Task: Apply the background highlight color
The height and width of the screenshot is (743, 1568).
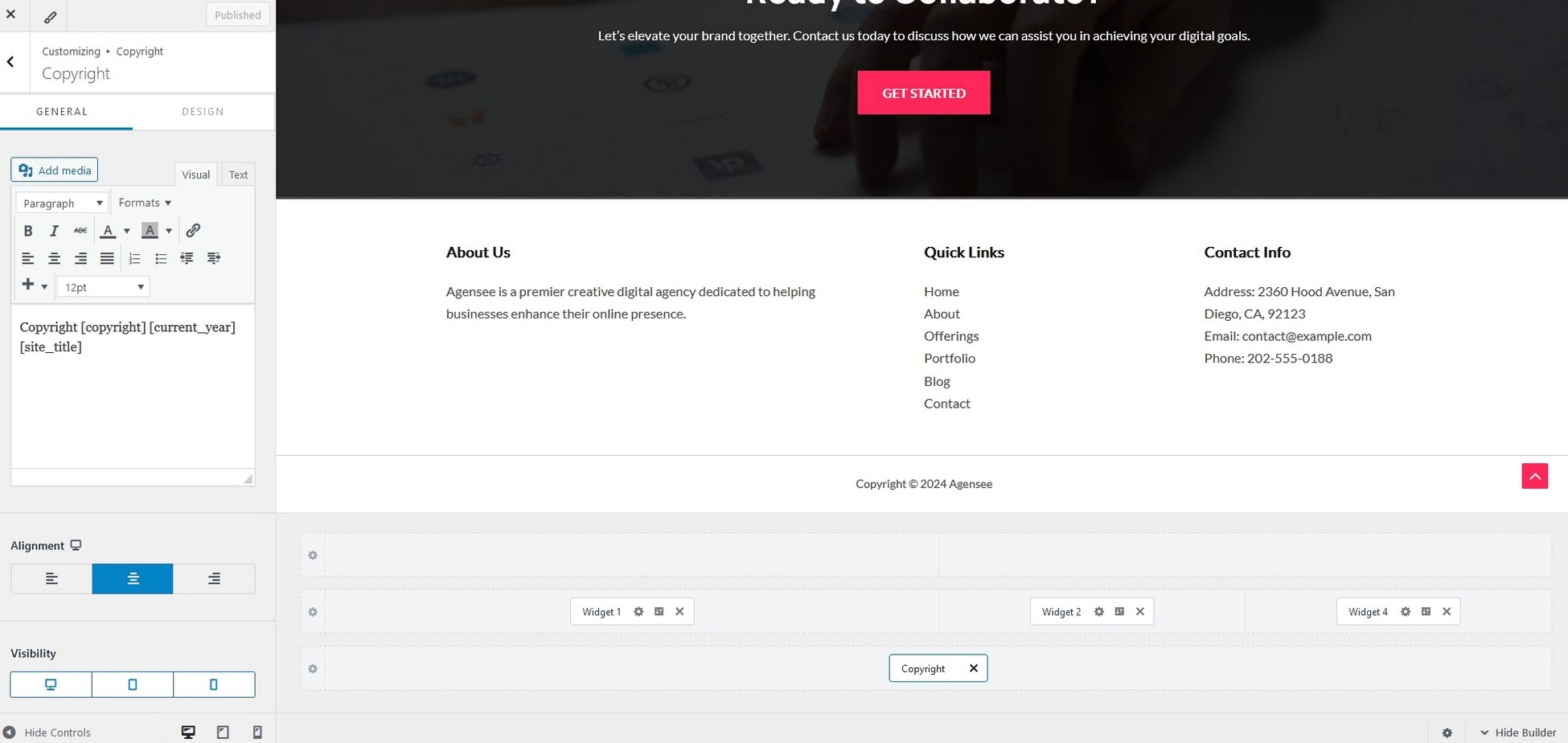Action: coord(150,231)
